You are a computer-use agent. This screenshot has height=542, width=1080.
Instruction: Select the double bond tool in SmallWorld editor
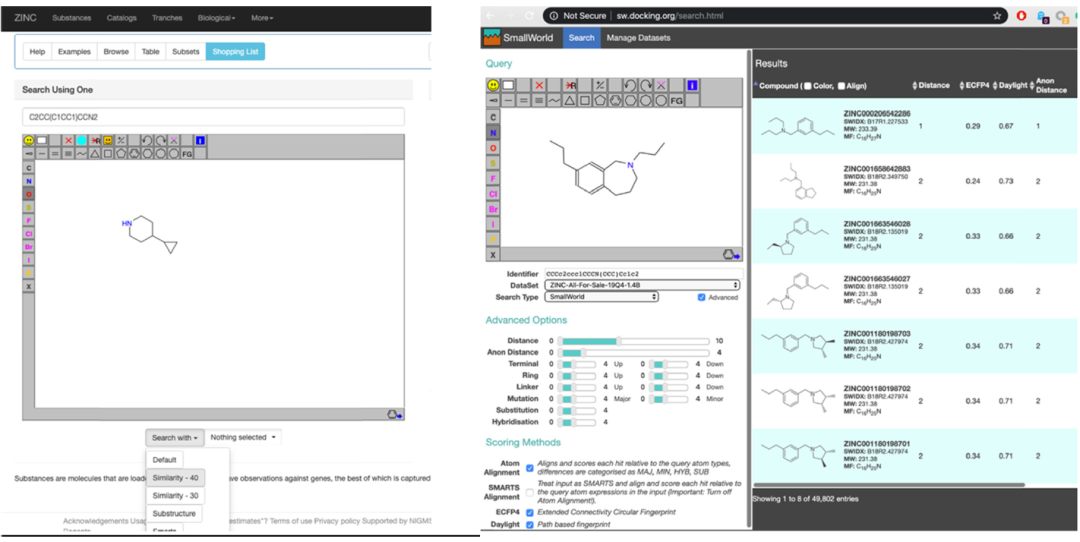(x=523, y=100)
